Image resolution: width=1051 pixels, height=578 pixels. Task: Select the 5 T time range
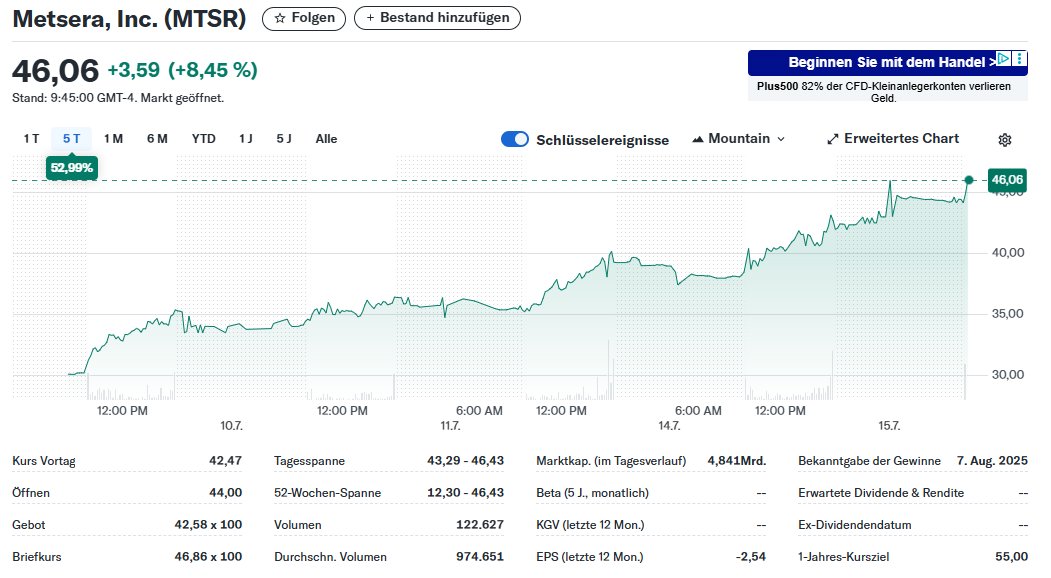point(72,139)
